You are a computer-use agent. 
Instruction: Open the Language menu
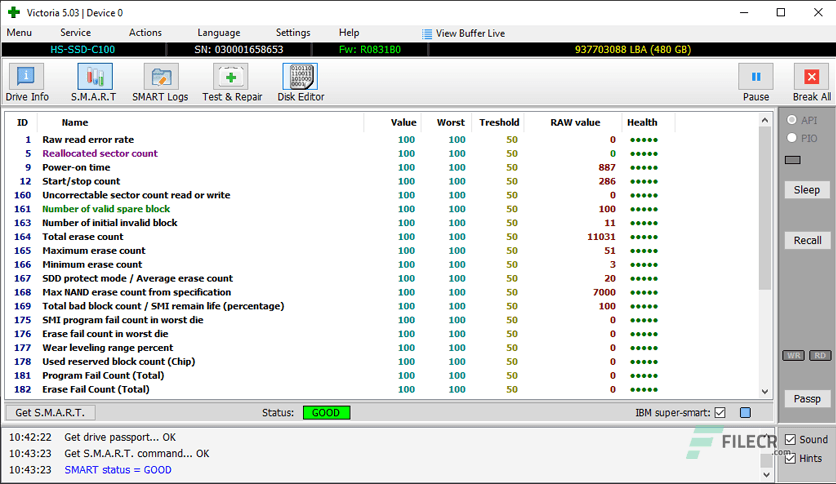pyautogui.click(x=219, y=33)
